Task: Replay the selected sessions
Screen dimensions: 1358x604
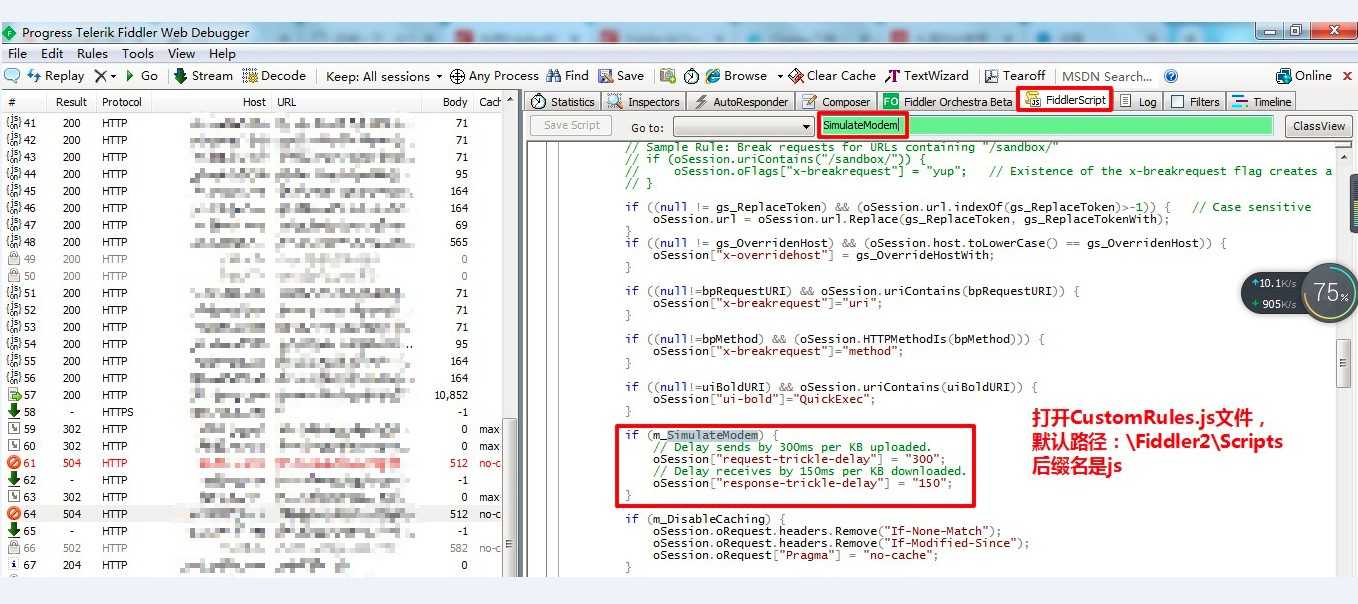Action: (56, 76)
